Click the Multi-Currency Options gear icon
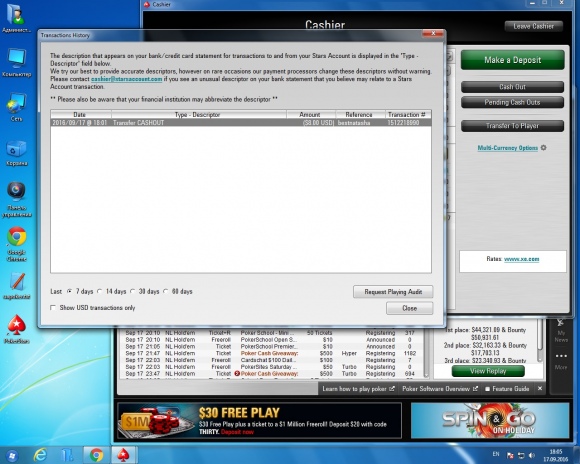Image resolution: width=580 pixels, height=464 pixels. click(543, 148)
